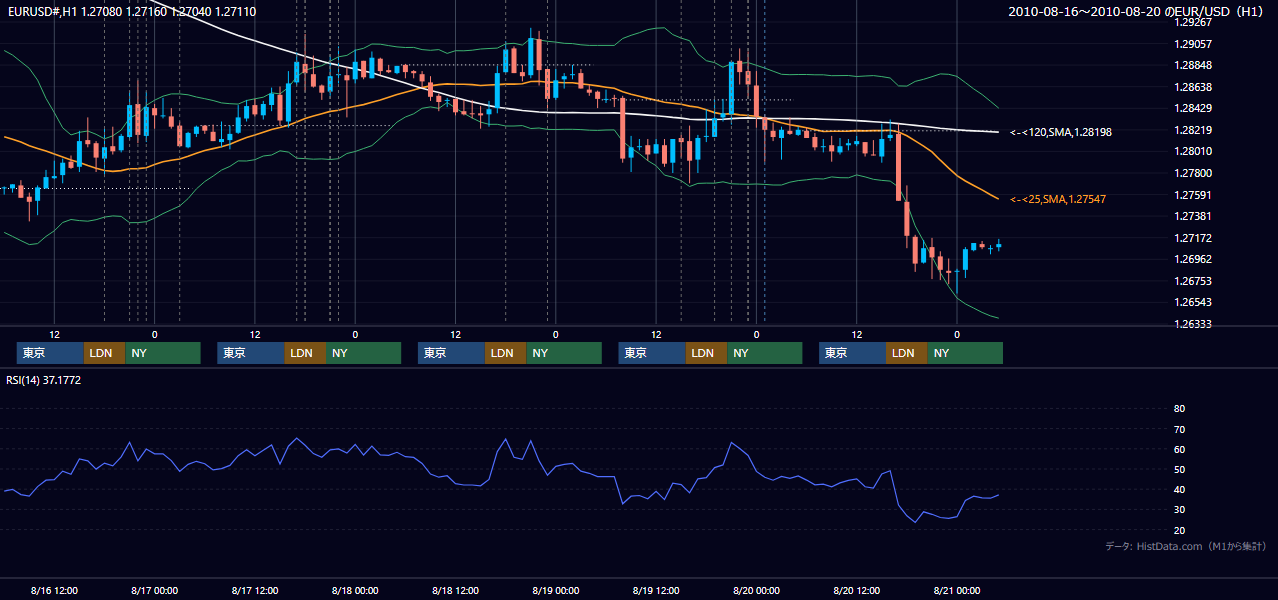
Task: Click price axis value 1.27591
Action: tap(1193, 195)
